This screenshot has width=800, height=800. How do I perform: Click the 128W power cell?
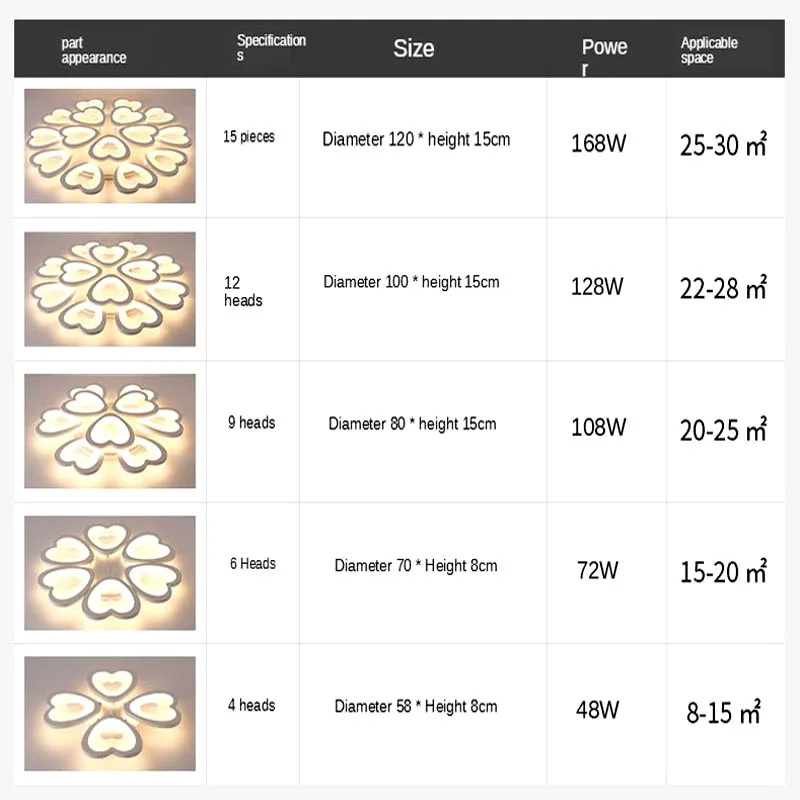click(597, 287)
